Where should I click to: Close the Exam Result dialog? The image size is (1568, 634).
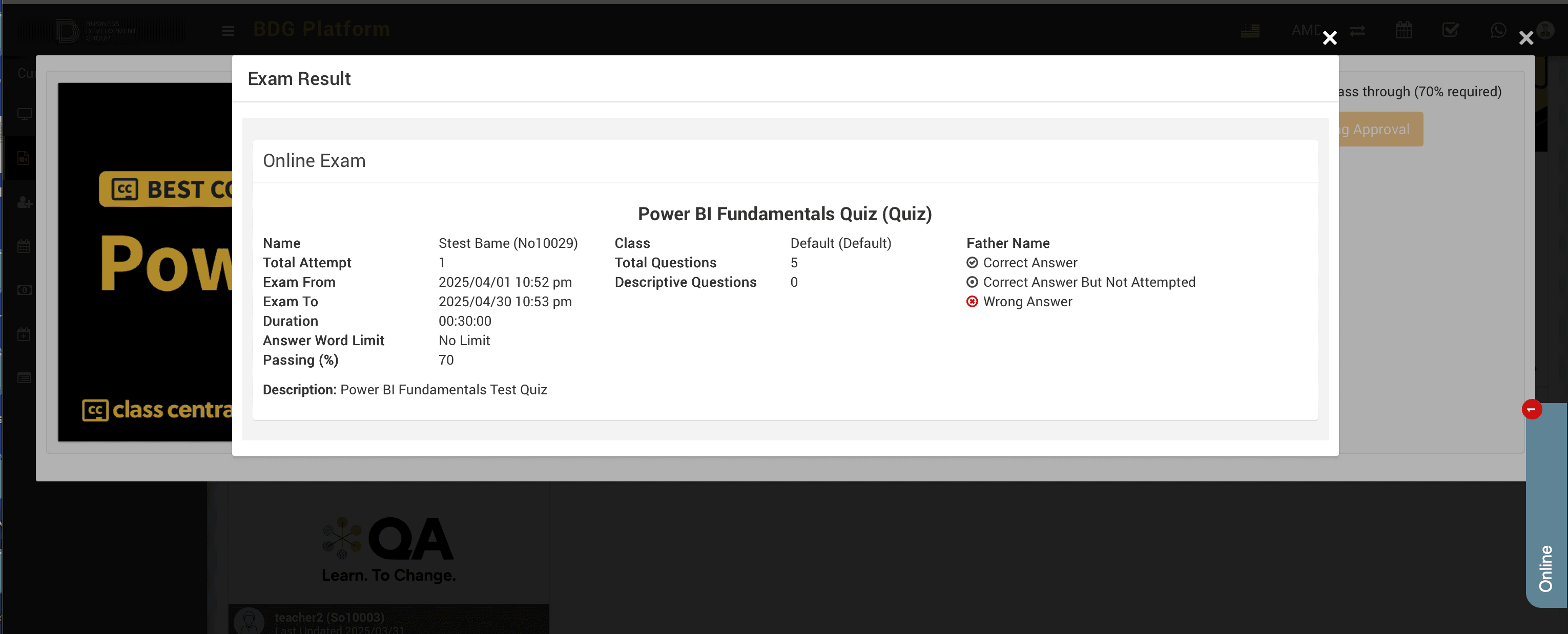coord(1329,38)
